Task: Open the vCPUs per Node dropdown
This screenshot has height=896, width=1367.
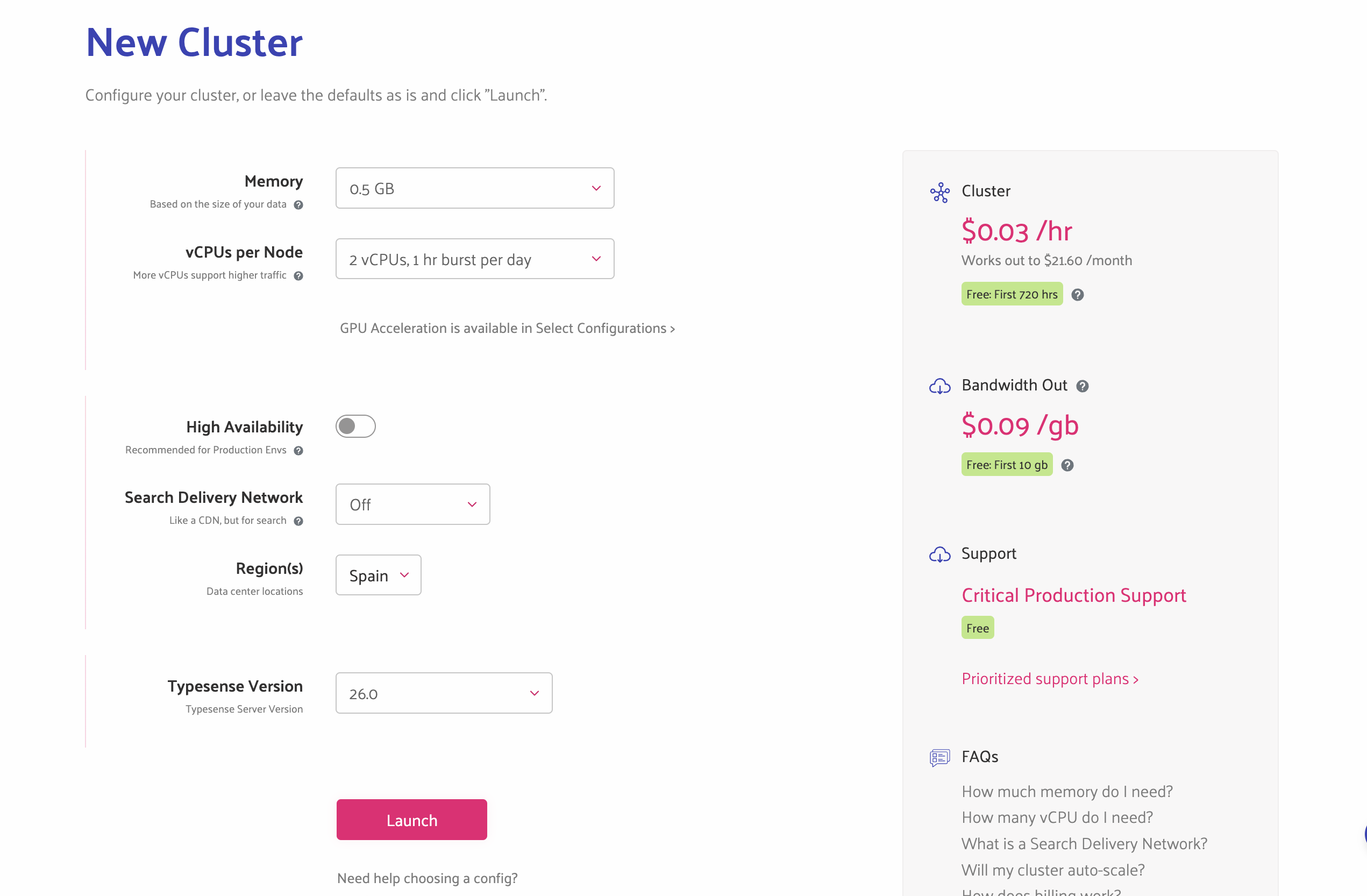Action: point(474,259)
